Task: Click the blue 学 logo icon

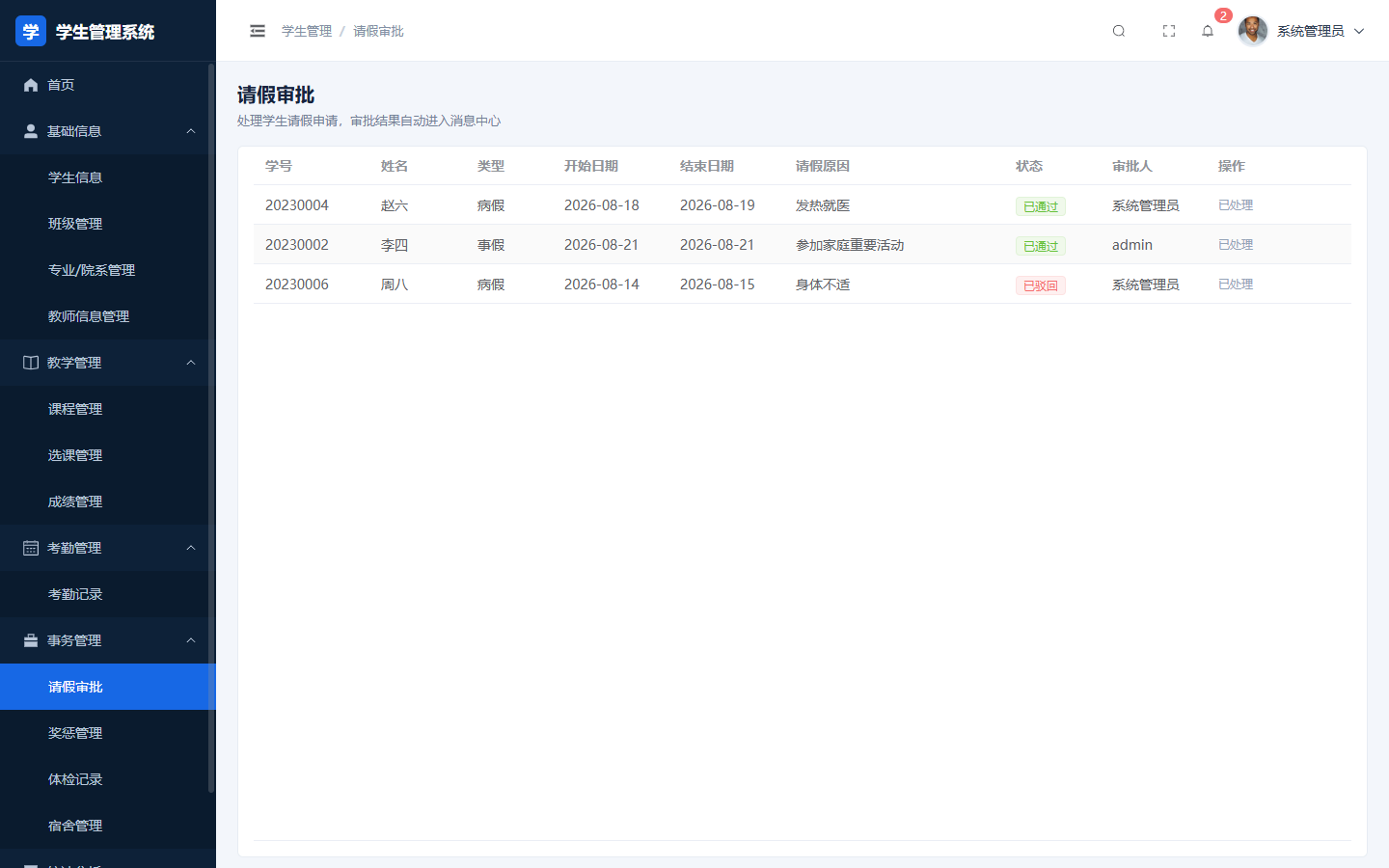Action: [31, 31]
